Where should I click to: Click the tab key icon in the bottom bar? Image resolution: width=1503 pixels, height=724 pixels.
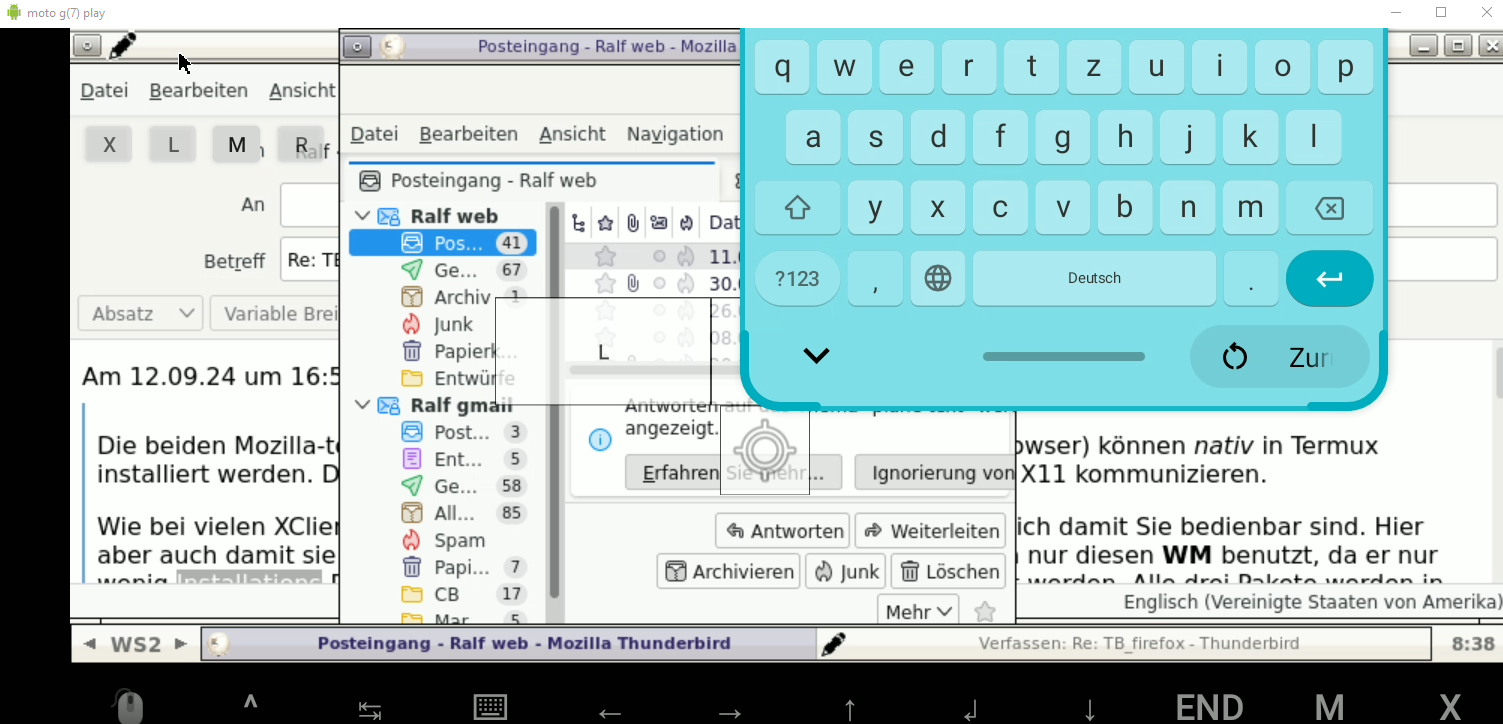370,711
